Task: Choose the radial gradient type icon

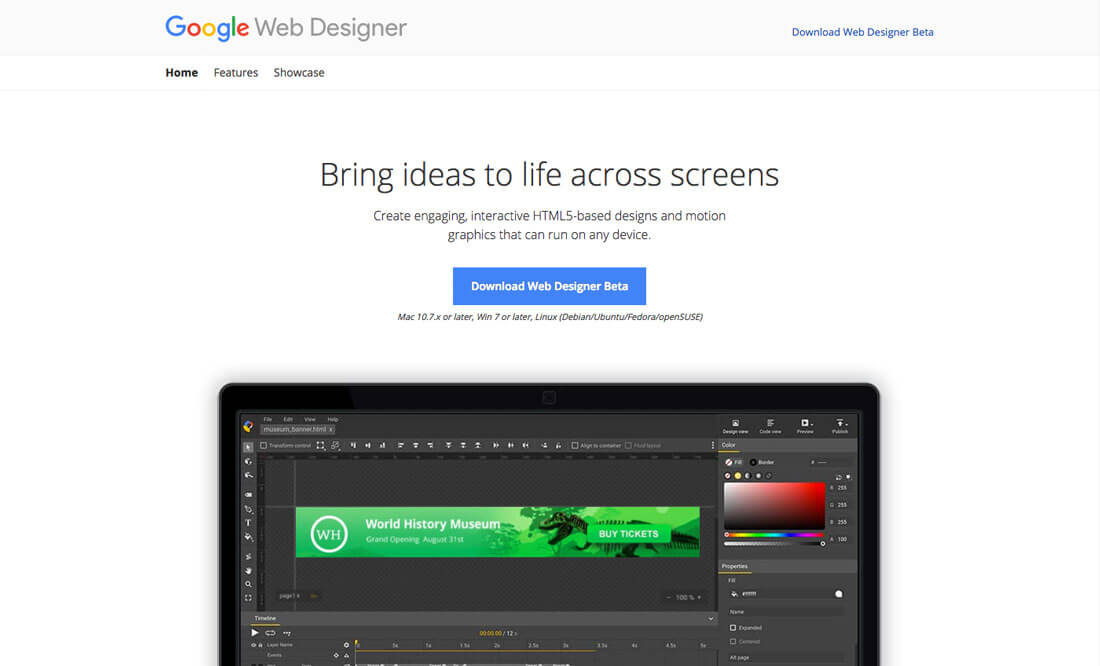Action: point(758,476)
